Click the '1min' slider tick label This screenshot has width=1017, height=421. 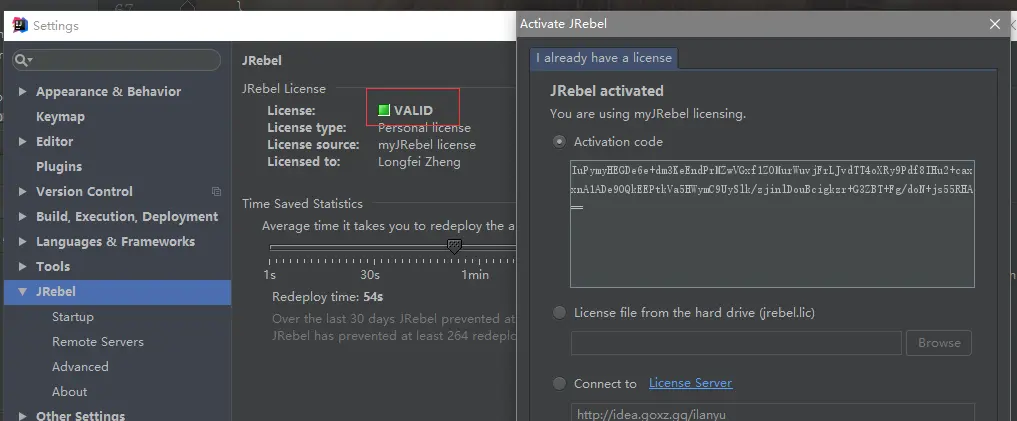coord(475,275)
